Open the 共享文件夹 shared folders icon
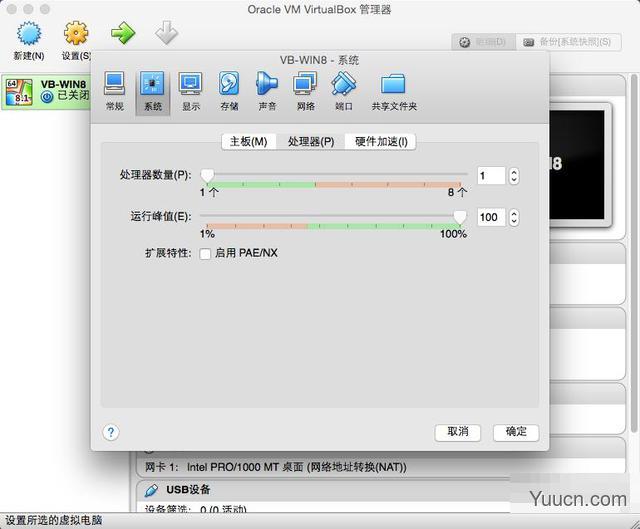The height and width of the screenshot is (529, 640). coord(393,84)
